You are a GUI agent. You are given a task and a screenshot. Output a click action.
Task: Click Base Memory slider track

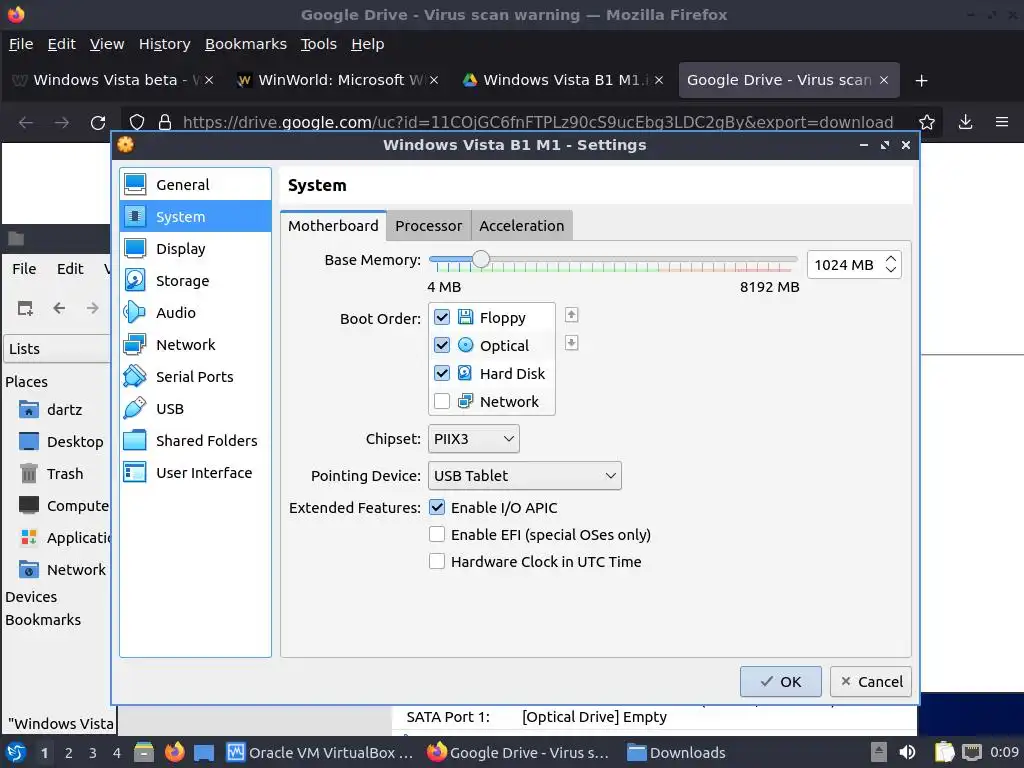tap(613, 260)
